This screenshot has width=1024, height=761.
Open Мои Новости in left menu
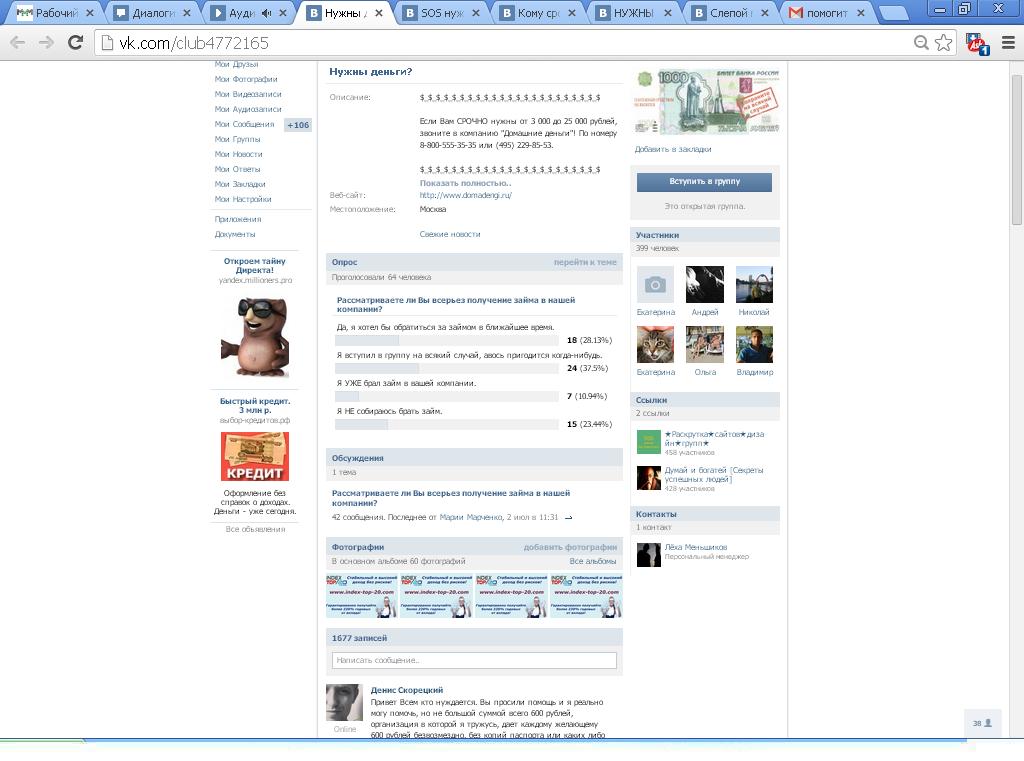238,154
